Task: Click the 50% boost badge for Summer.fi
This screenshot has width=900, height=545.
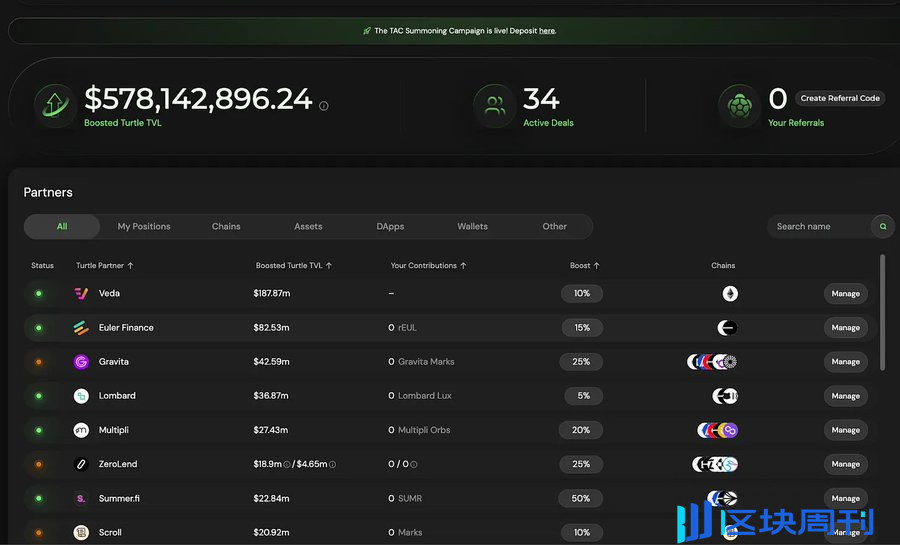Action: (580, 499)
